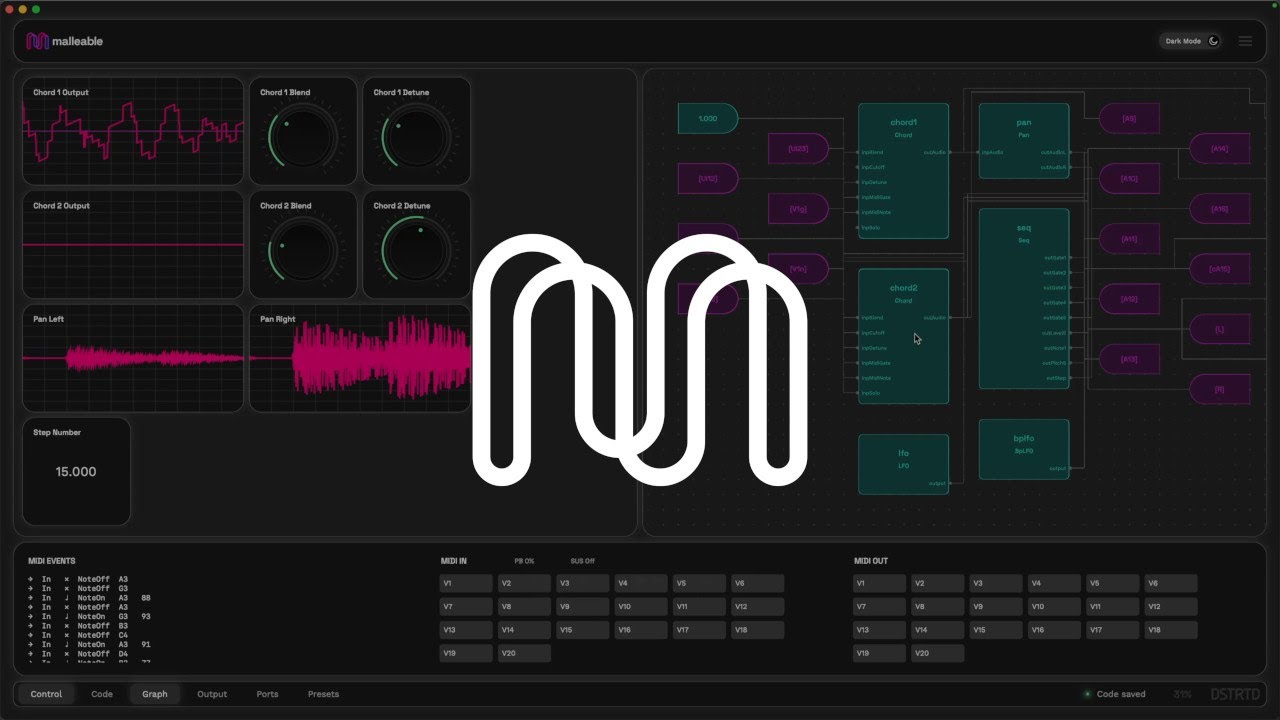Select the seq node in the graph
Screen dimensions: 1280x720
(x=1024, y=298)
